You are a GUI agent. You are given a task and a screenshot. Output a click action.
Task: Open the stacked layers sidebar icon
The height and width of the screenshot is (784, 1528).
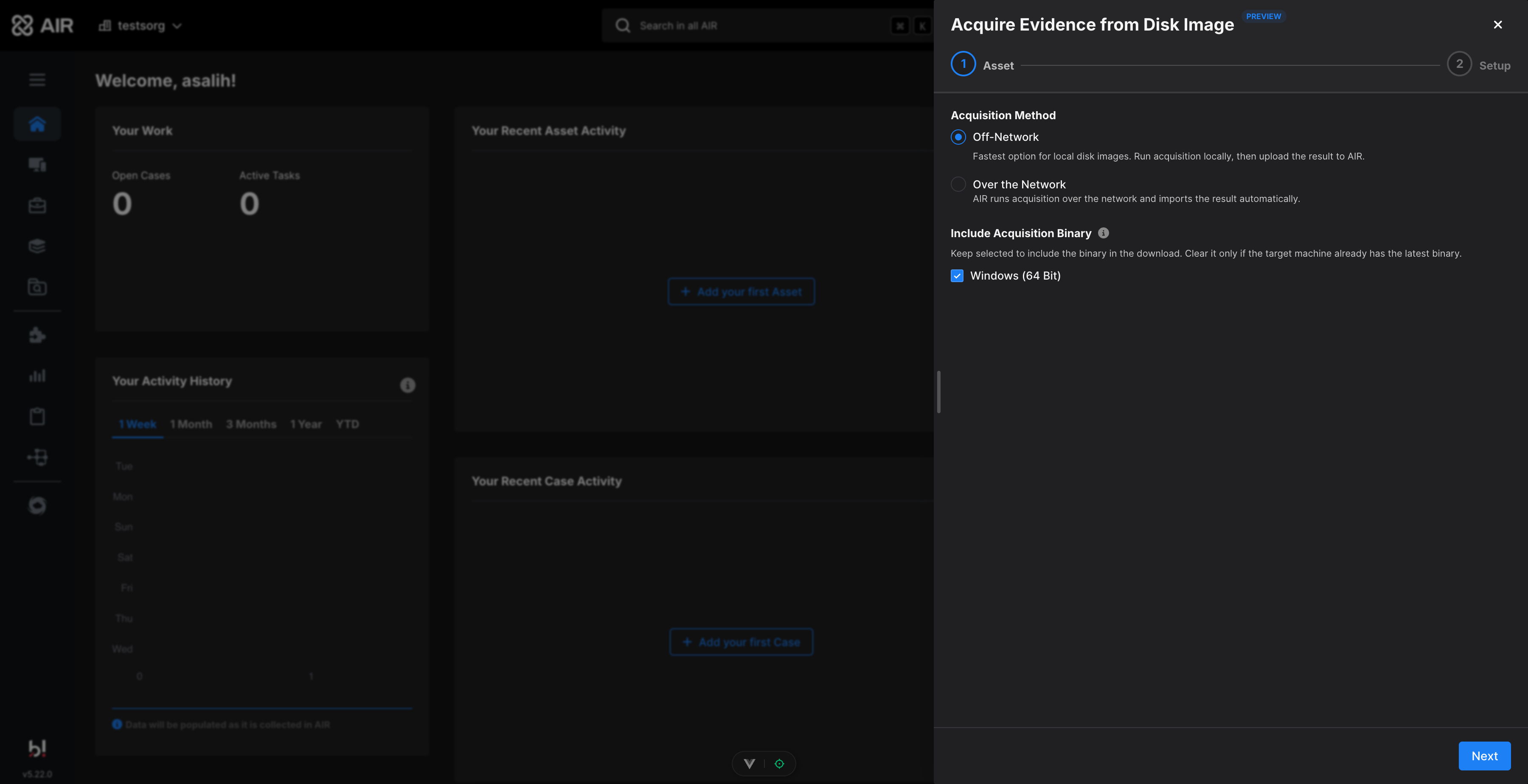(37, 246)
